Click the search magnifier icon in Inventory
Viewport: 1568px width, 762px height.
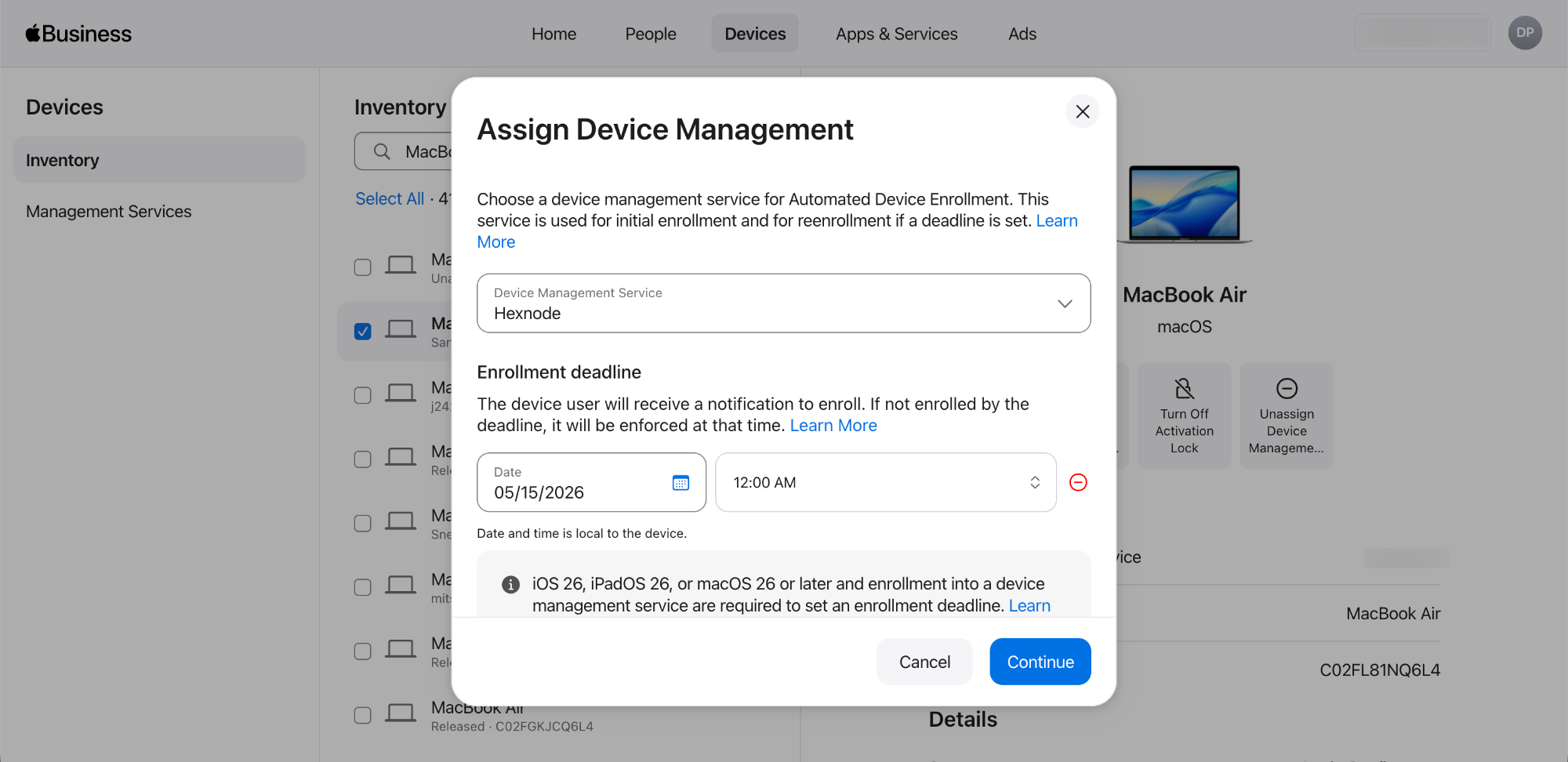(x=382, y=151)
